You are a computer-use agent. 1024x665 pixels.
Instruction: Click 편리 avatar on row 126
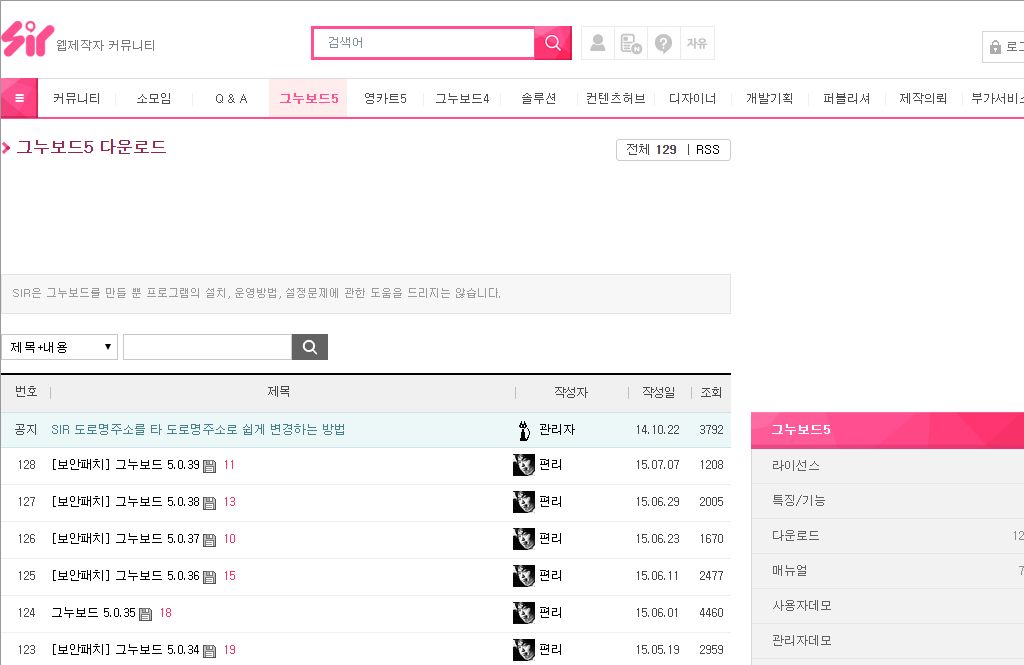524,538
